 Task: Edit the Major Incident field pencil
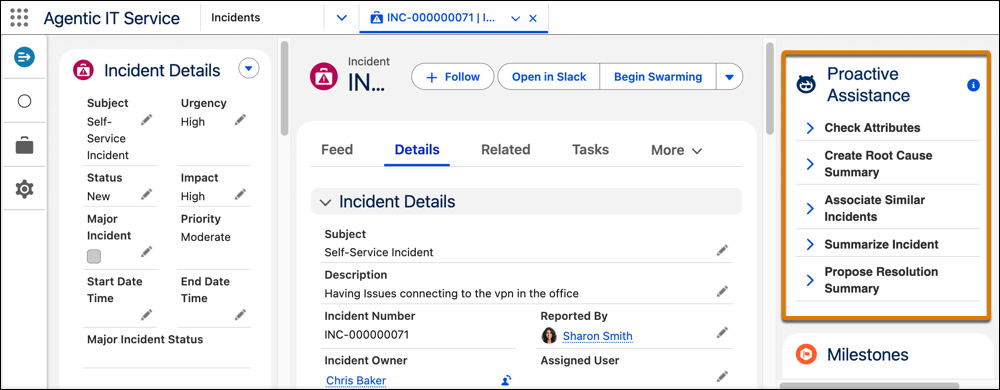tap(147, 251)
